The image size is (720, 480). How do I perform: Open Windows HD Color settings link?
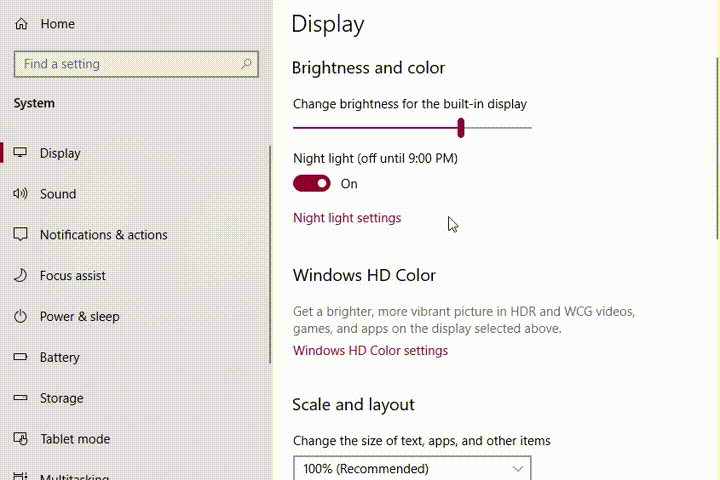click(371, 350)
